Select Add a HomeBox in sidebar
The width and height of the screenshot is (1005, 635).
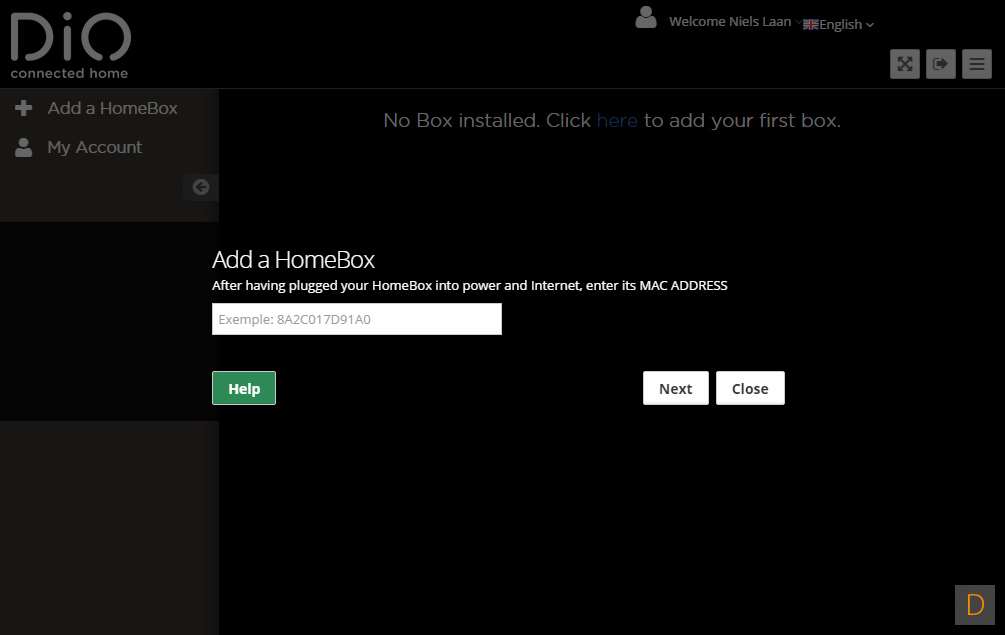tap(112, 108)
